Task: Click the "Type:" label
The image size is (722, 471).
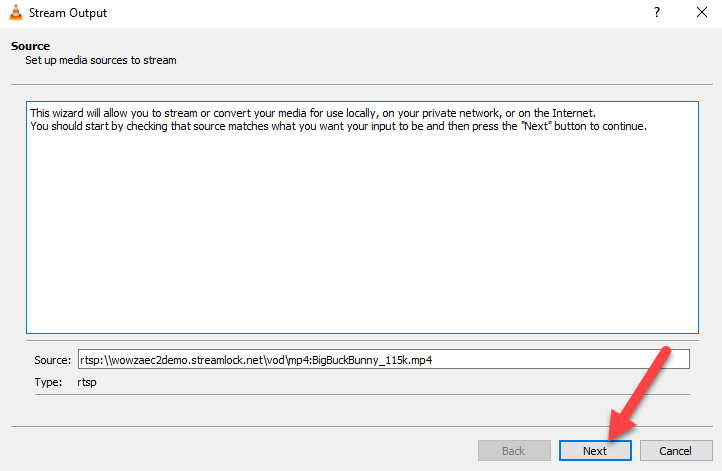Action: (48, 382)
